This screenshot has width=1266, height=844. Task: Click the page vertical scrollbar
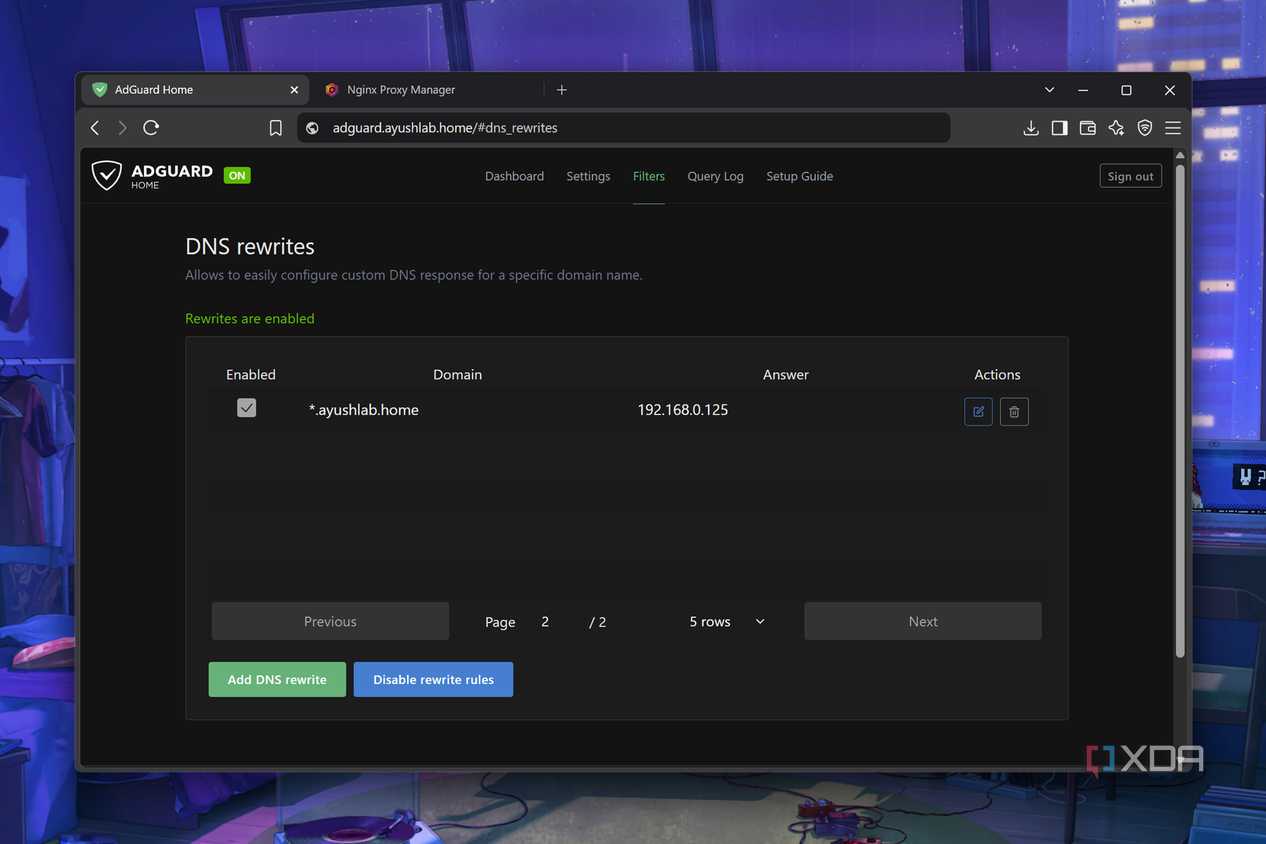click(x=1180, y=410)
